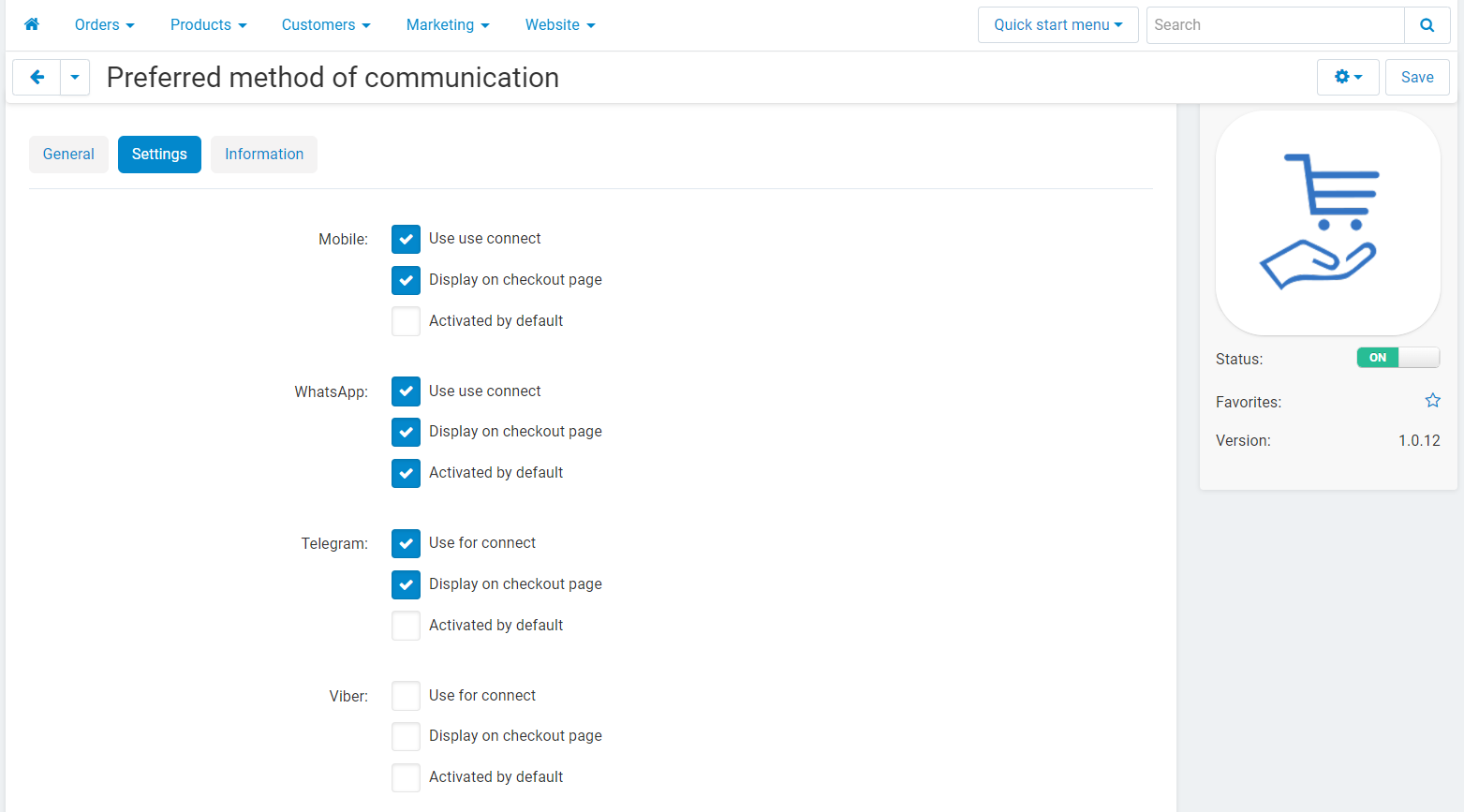Open the Customers menu
Image resolution: width=1464 pixels, height=812 pixels.
[325, 25]
